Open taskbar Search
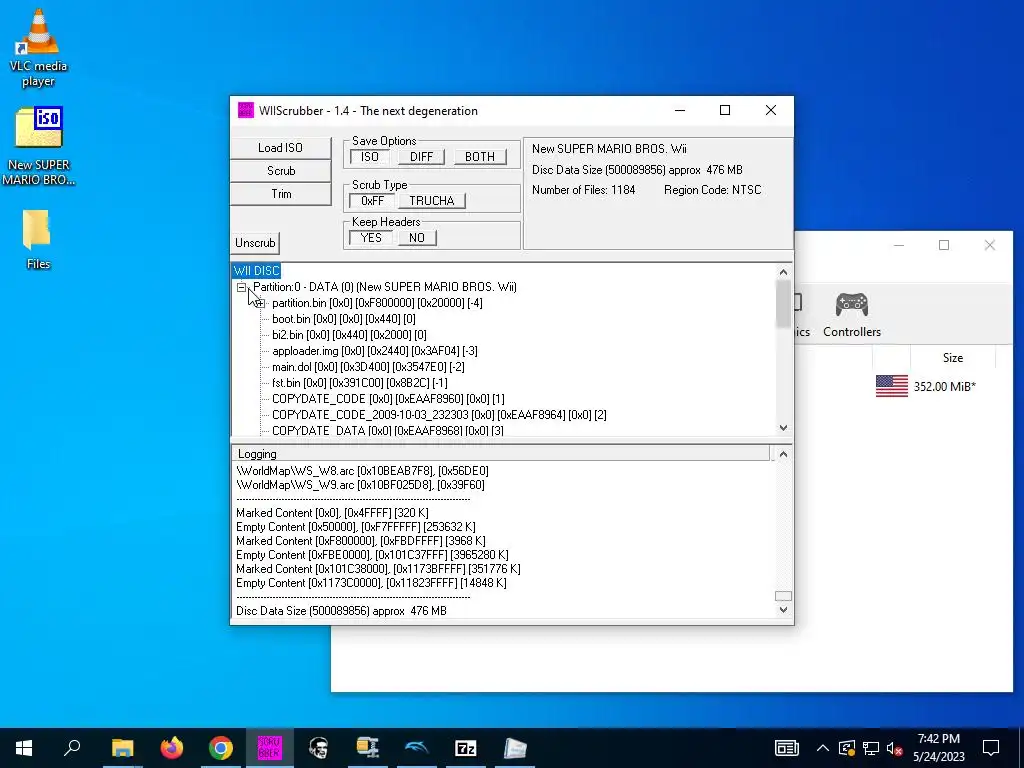This screenshot has width=1024, height=768. tap(72, 748)
